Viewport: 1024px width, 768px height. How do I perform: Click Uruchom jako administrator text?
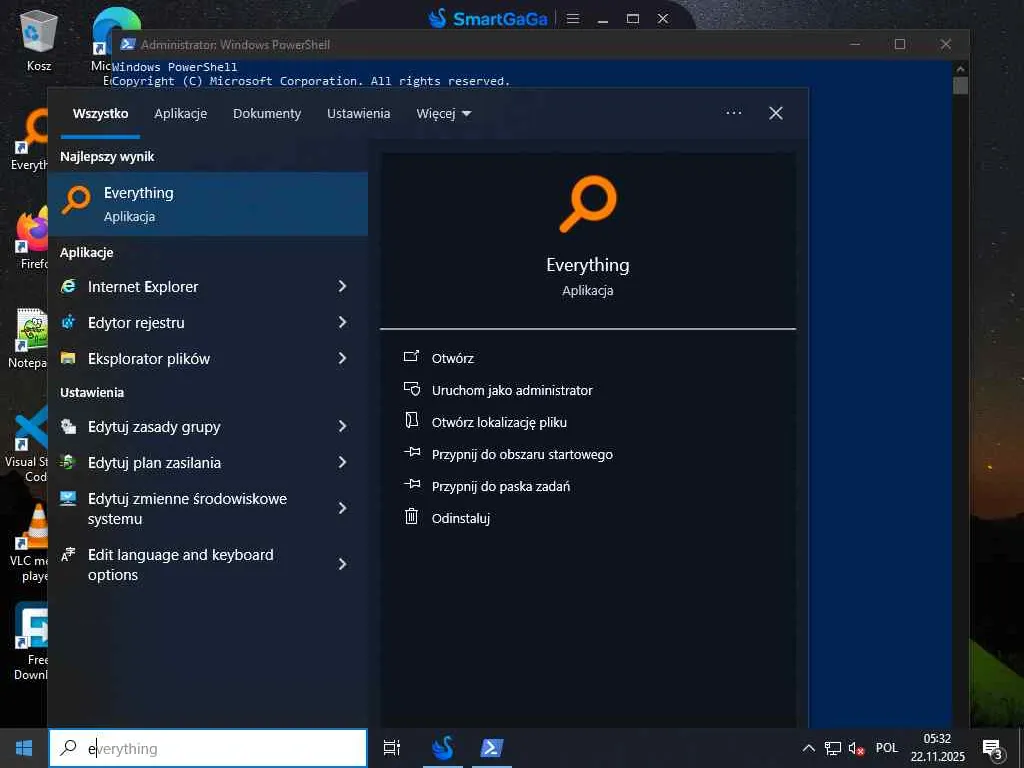click(x=512, y=390)
